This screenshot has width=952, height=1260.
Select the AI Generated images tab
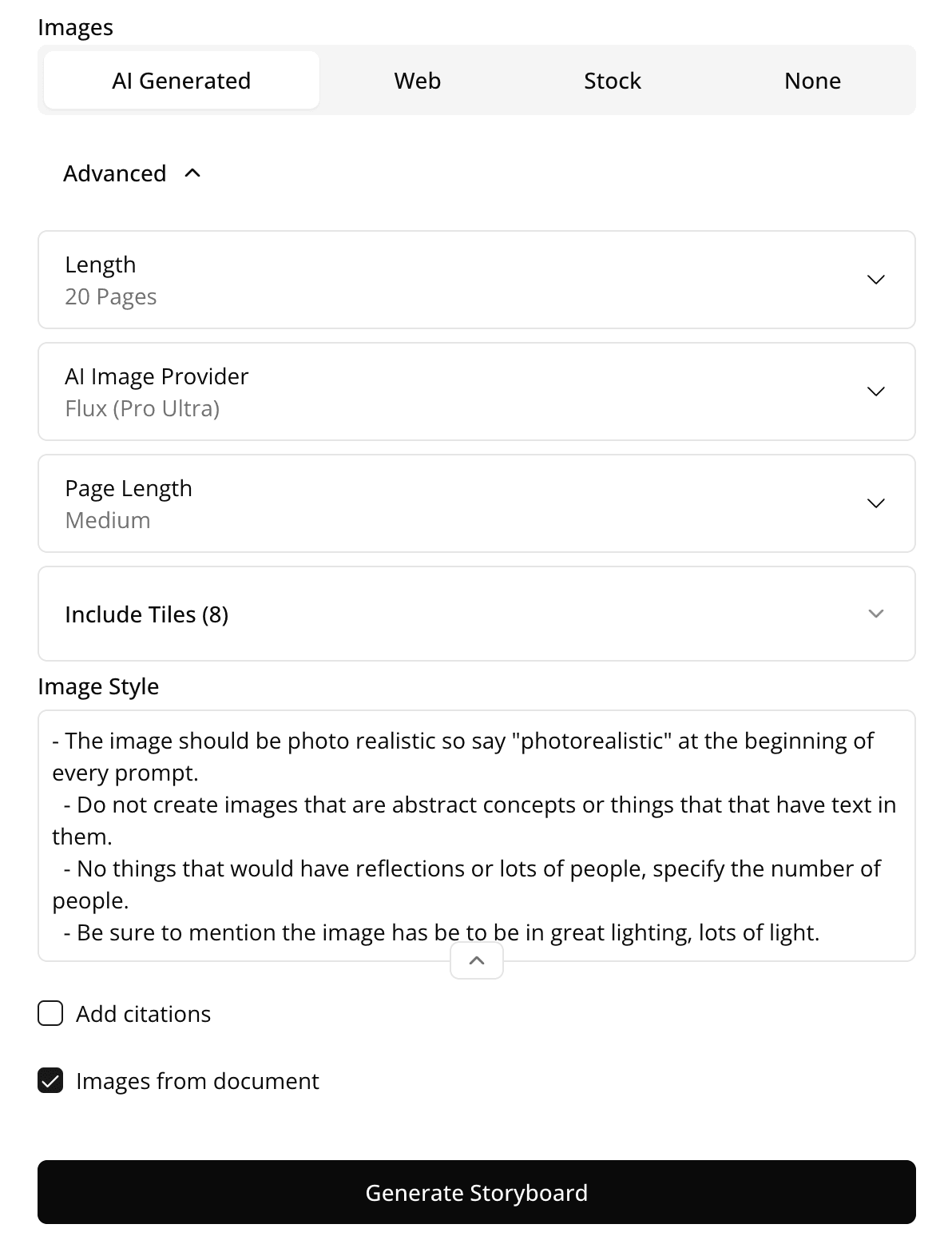tap(181, 80)
